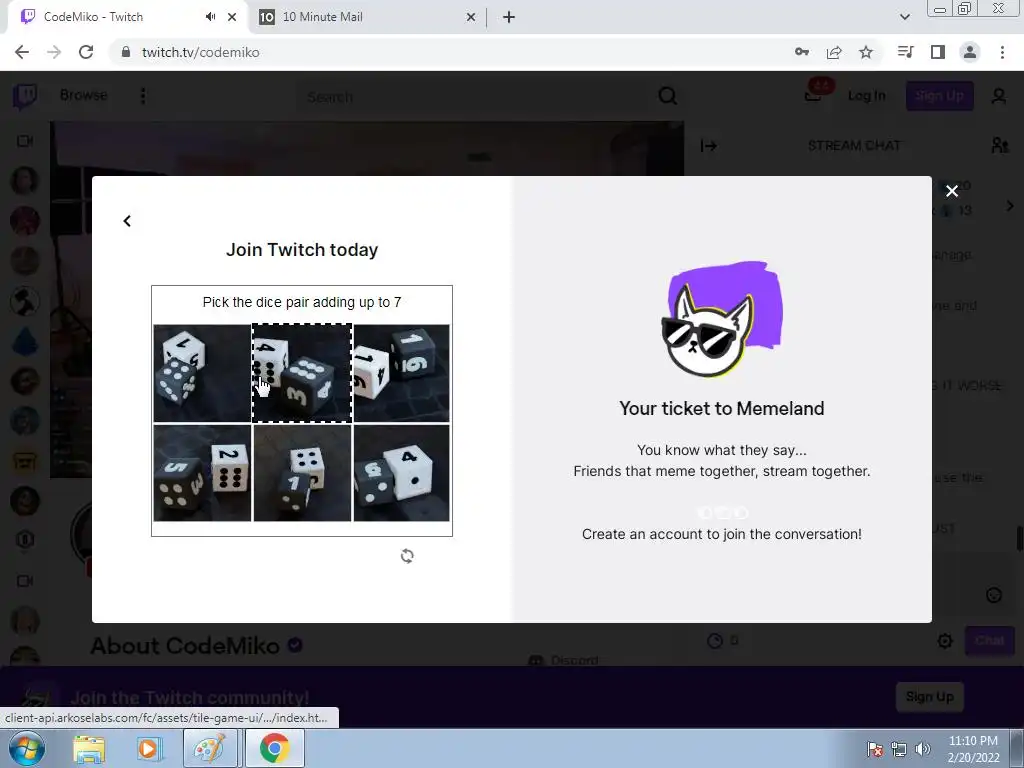Screen dimensions: 1024x768
Task: Click the Chrome taskbar icon
Action: pyautogui.click(x=274, y=748)
